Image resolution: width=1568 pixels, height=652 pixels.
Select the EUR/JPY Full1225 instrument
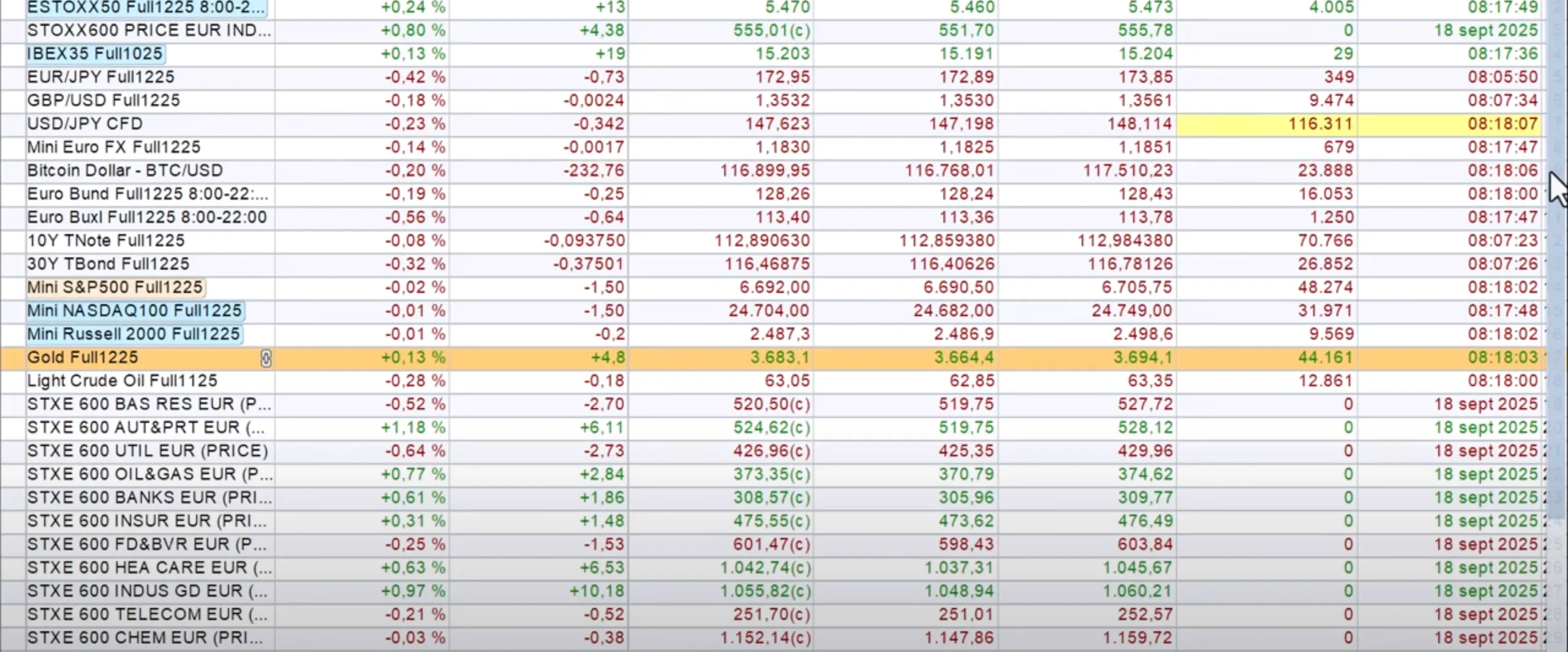coord(100,77)
